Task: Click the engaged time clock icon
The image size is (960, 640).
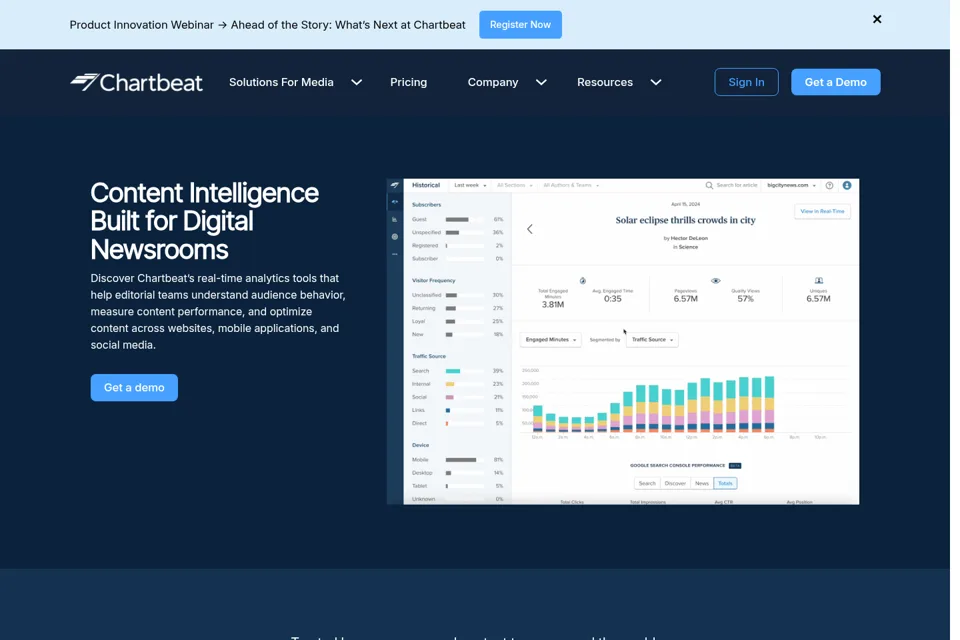Action: [x=582, y=280]
